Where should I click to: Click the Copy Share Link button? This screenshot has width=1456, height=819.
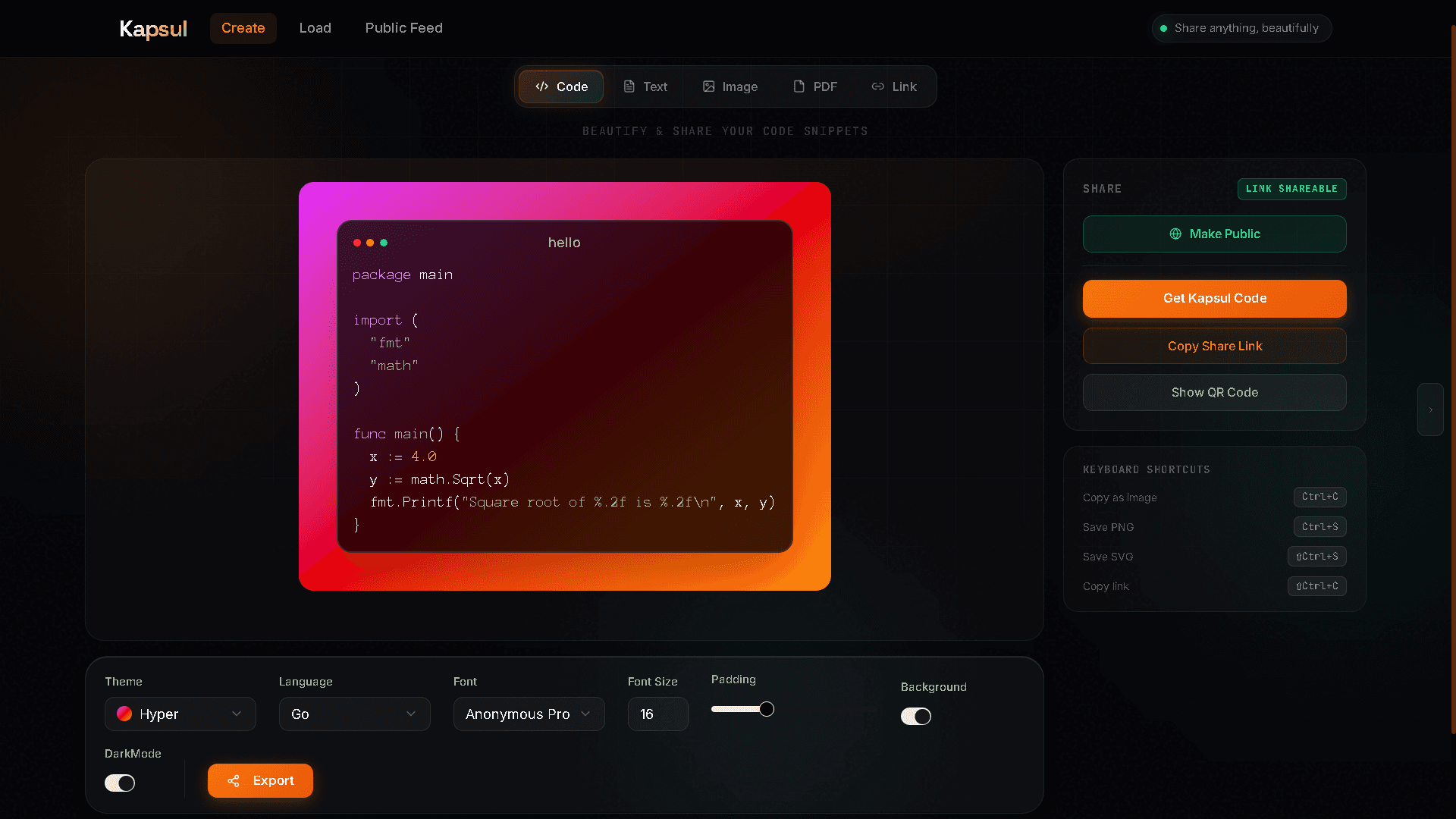point(1215,346)
